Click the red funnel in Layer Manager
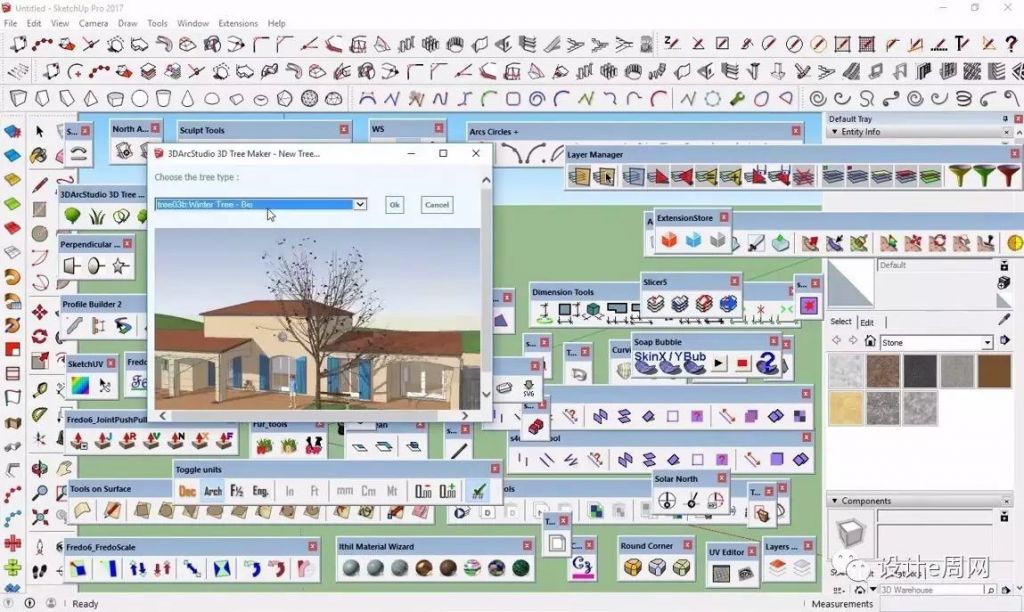 coord(1008,176)
